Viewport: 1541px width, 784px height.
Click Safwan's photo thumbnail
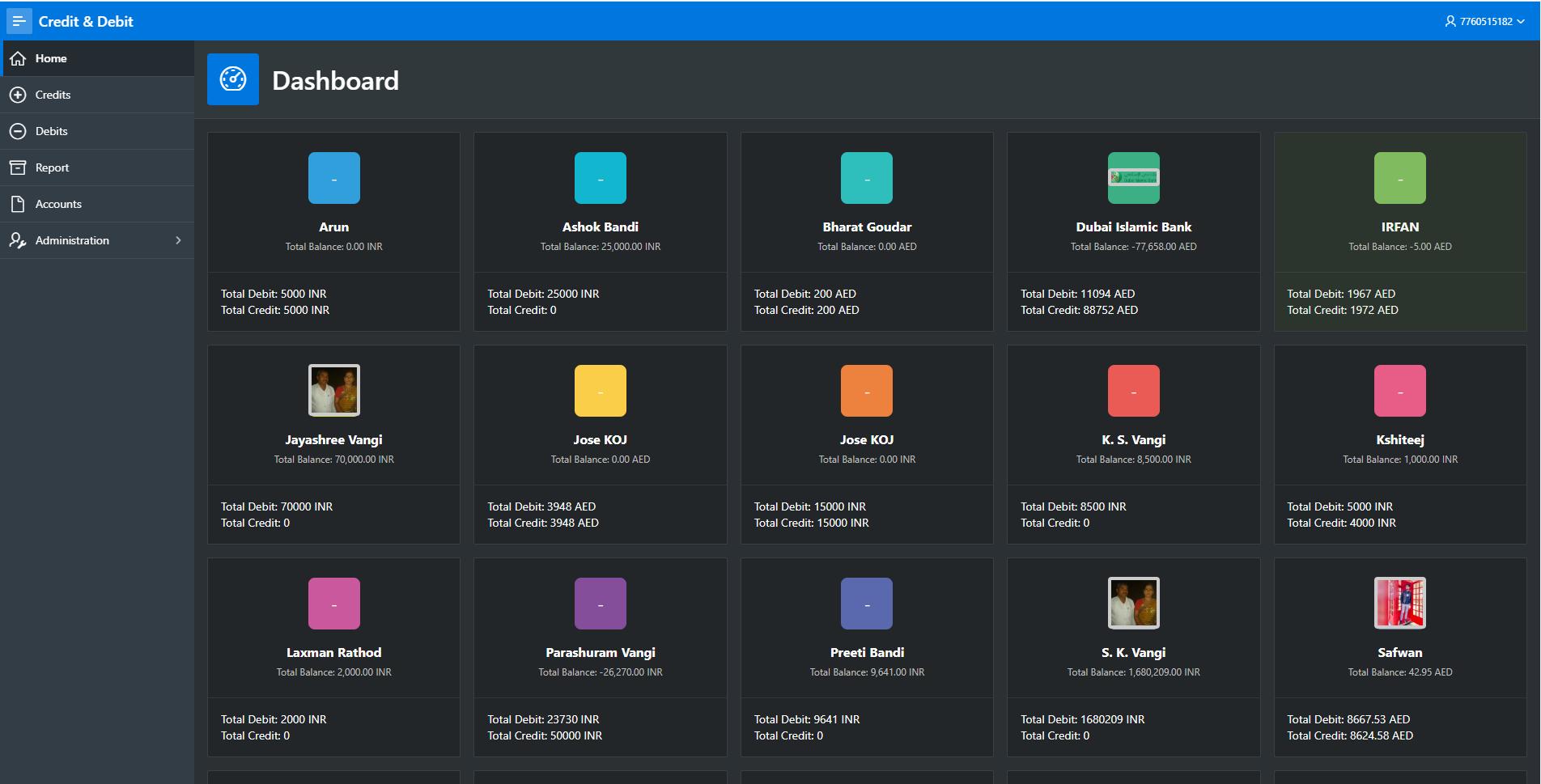pos(1400,603)
